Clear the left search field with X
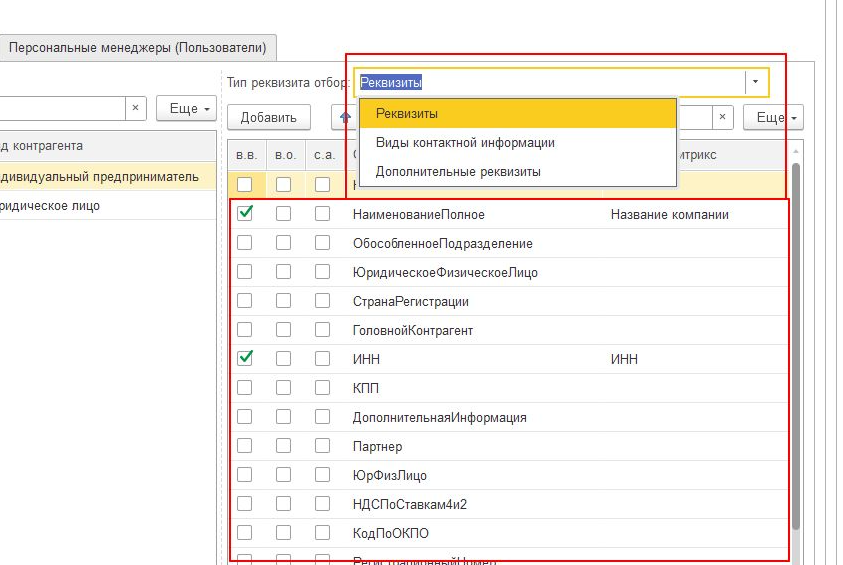This screenshot has width=843, height=565. coord(136,108)
